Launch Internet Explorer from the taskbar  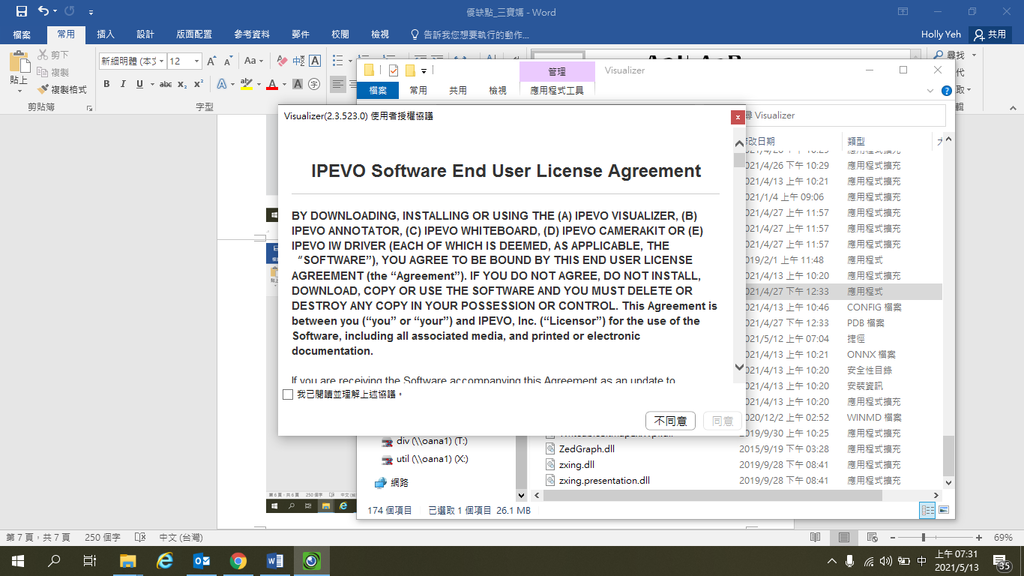tap(165, 561)
